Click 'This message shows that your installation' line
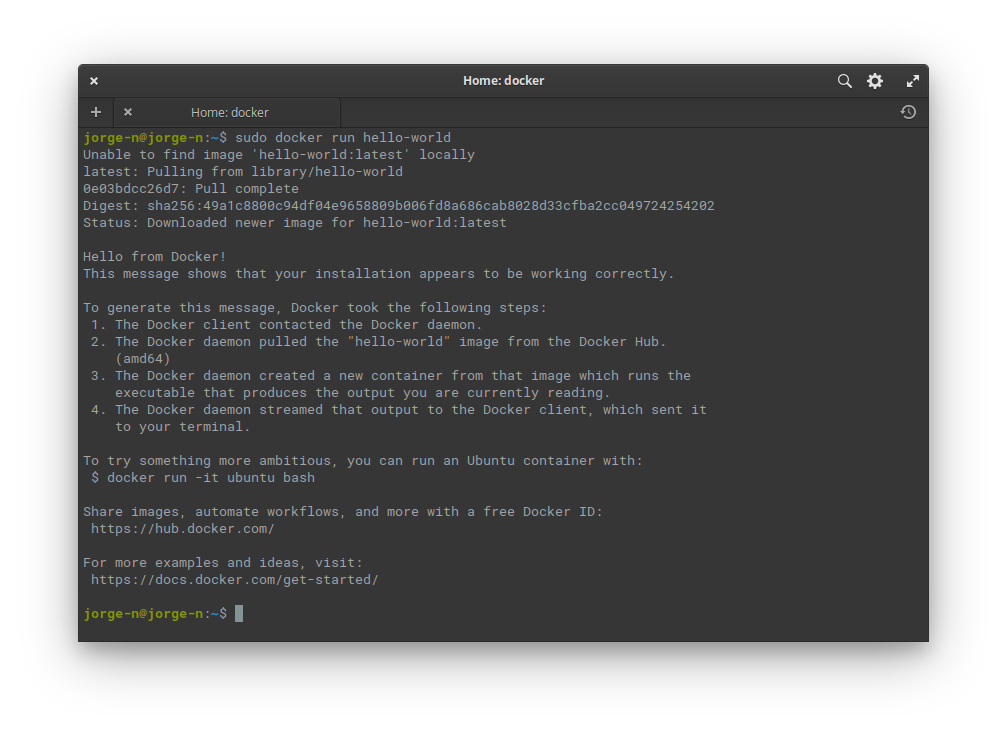The height and width of the screenshot is (734, 1007). click(378, 274)
